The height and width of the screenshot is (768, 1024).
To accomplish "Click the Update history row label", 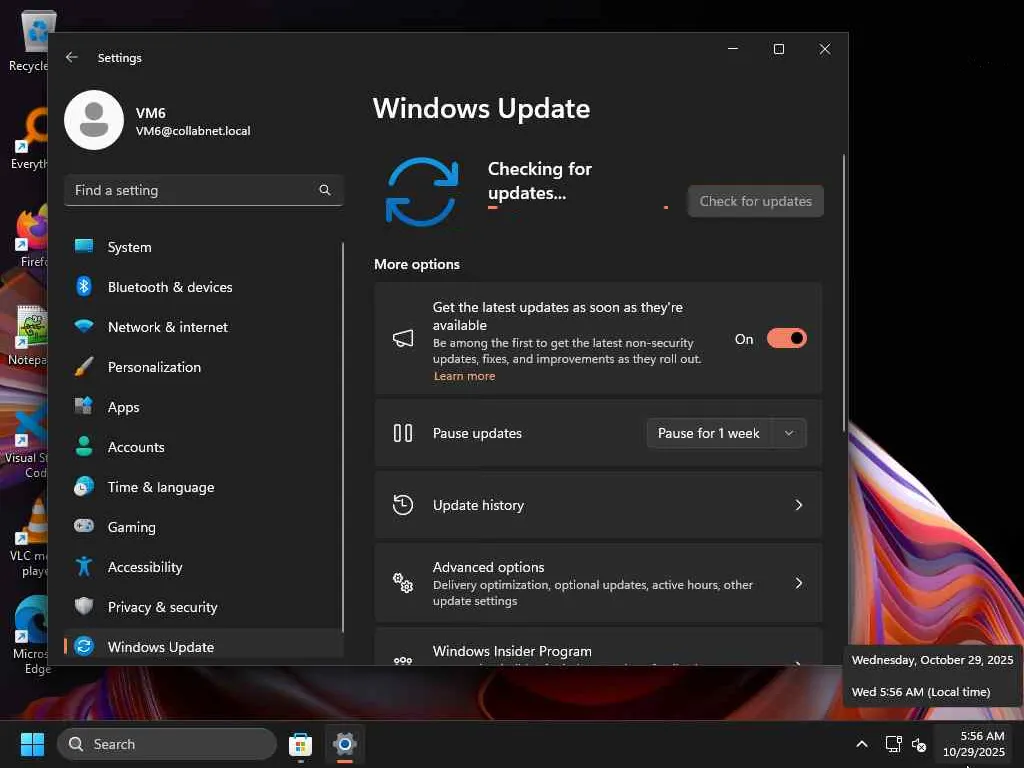I will tap(478, 505).
